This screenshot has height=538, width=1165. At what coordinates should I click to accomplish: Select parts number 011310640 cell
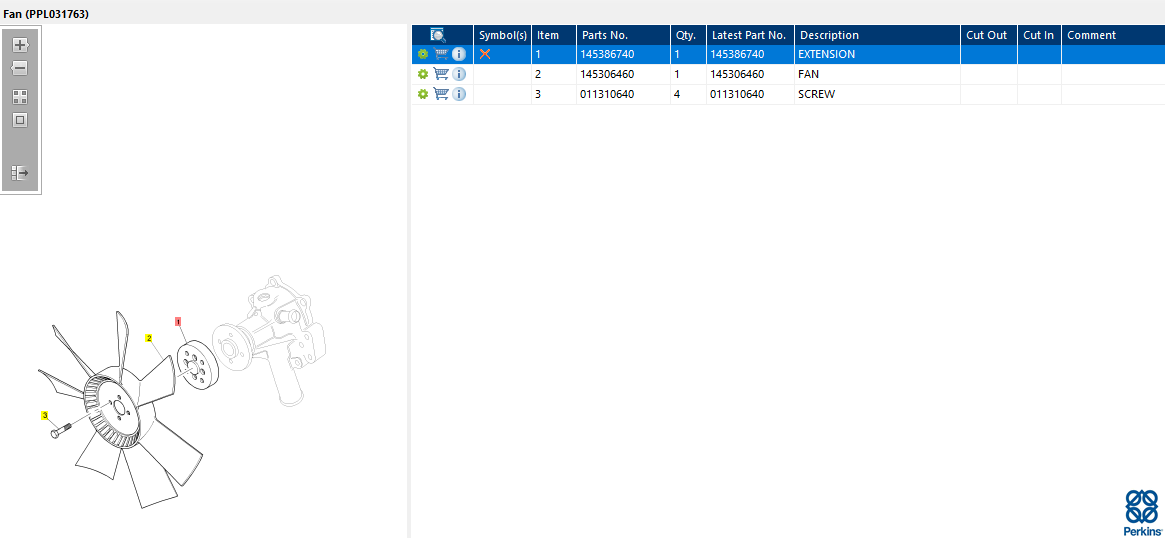623,94
